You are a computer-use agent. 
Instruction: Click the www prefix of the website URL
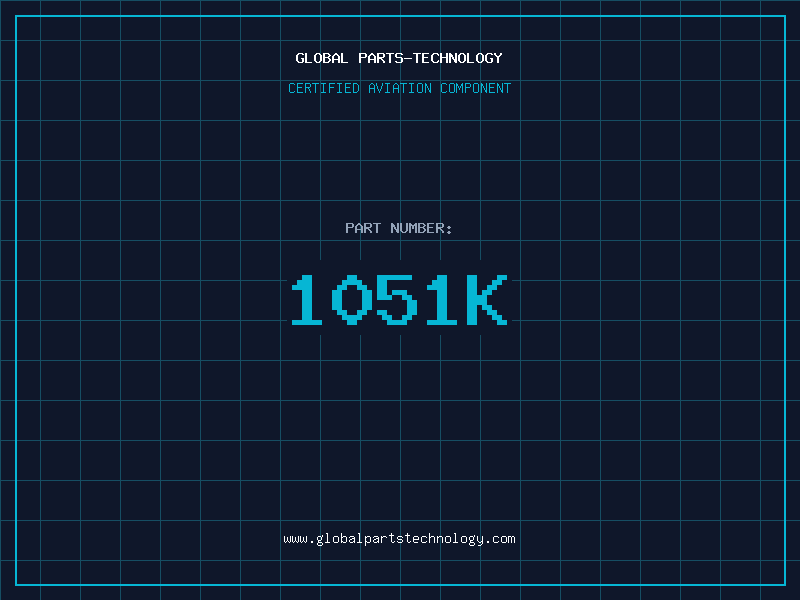[x=295, y=539]
